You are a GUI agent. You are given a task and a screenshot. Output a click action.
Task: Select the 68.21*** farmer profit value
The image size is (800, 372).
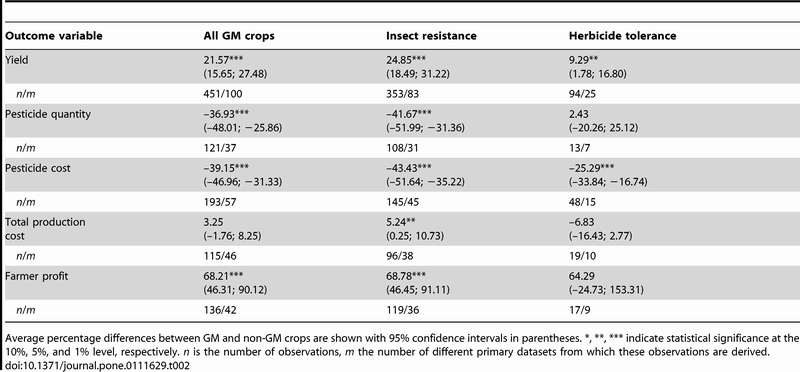click(222, 277)
